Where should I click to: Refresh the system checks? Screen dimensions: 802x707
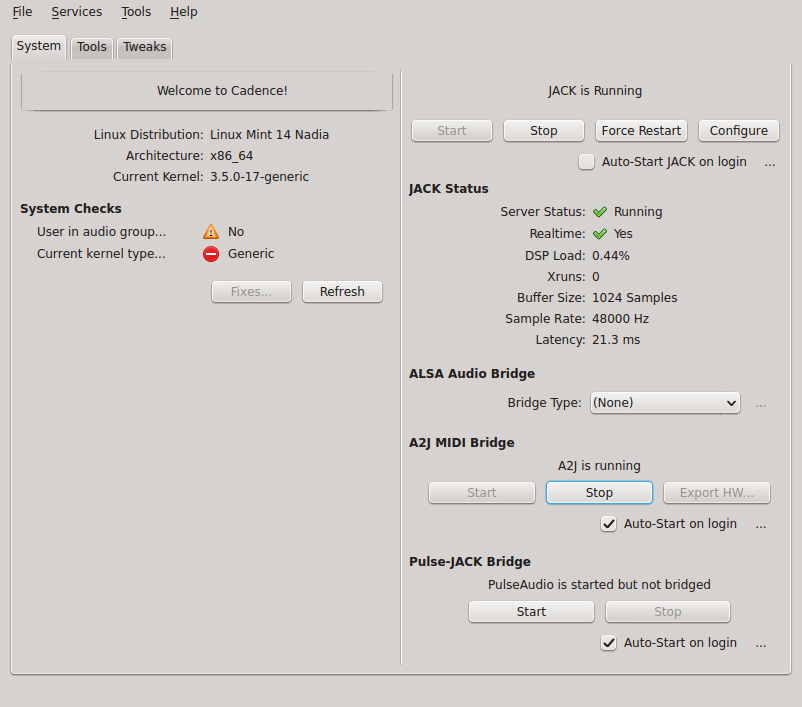(x=342, y=292)
